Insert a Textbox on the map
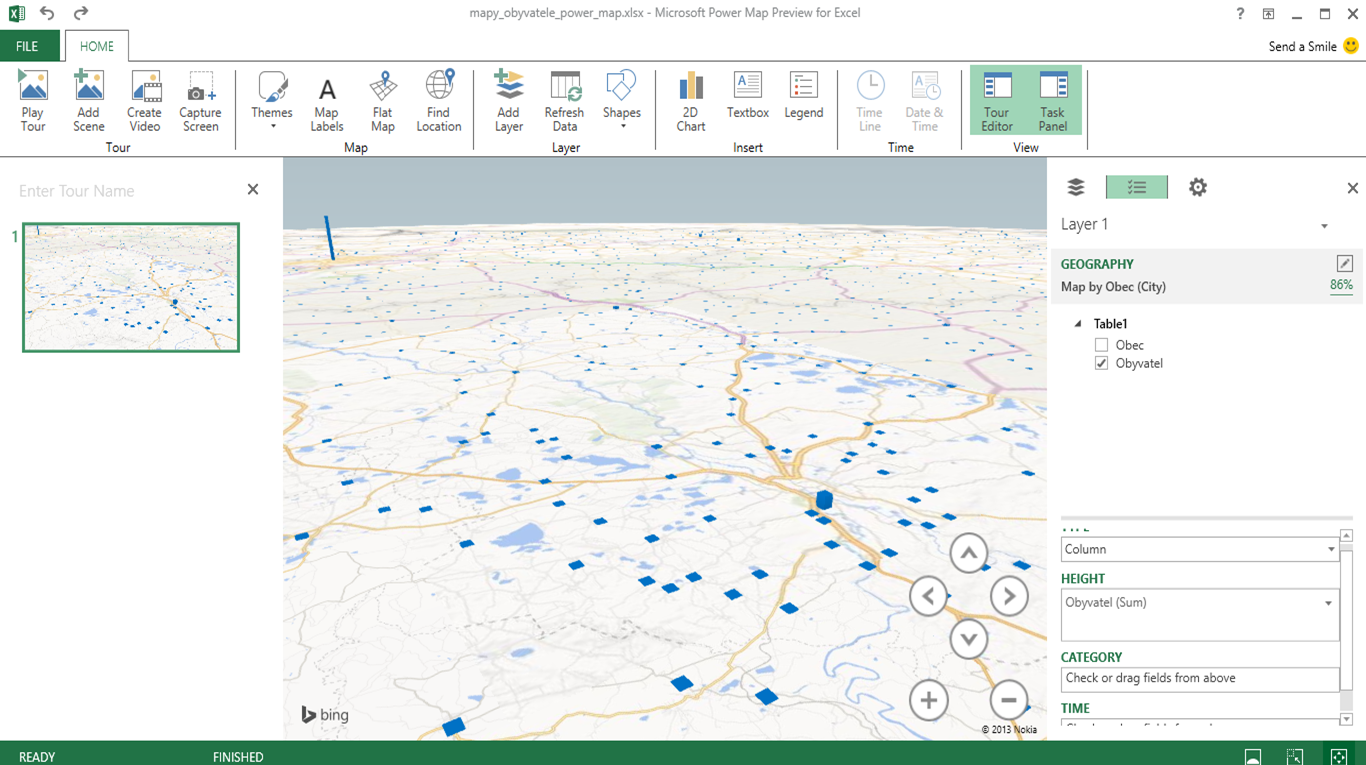 [x=748, y=97]
